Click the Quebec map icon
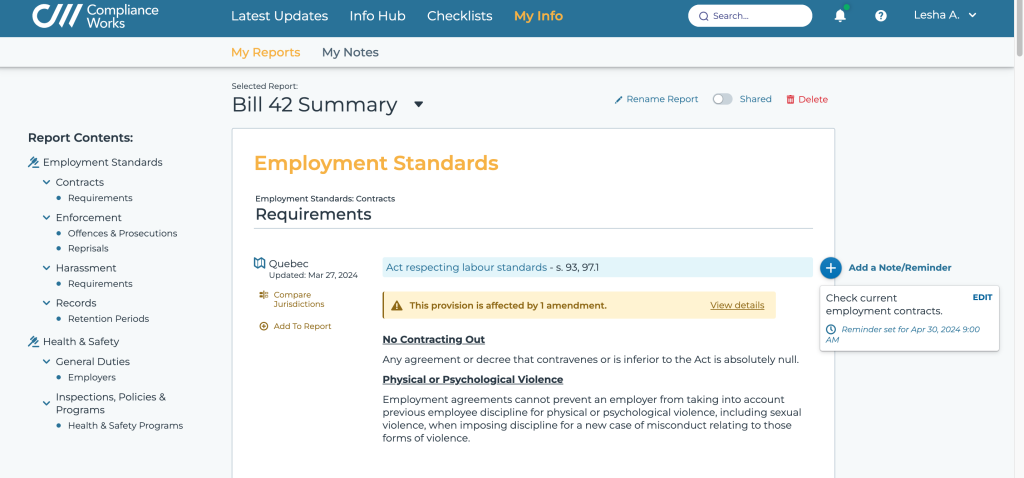The width and height of the screenshot is (1024, 478). [x=260, y=263]
